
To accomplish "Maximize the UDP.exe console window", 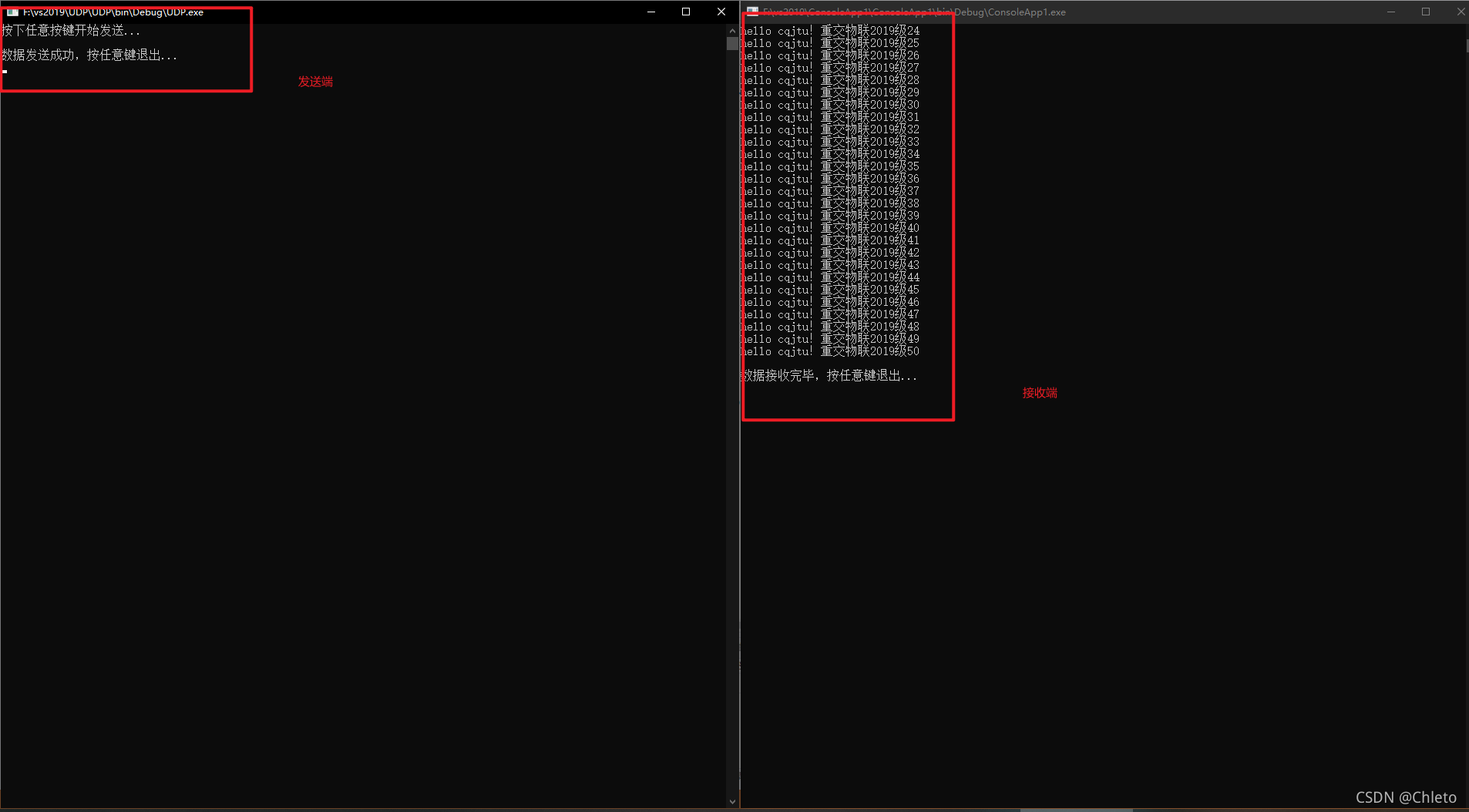I will pos(686,12).
